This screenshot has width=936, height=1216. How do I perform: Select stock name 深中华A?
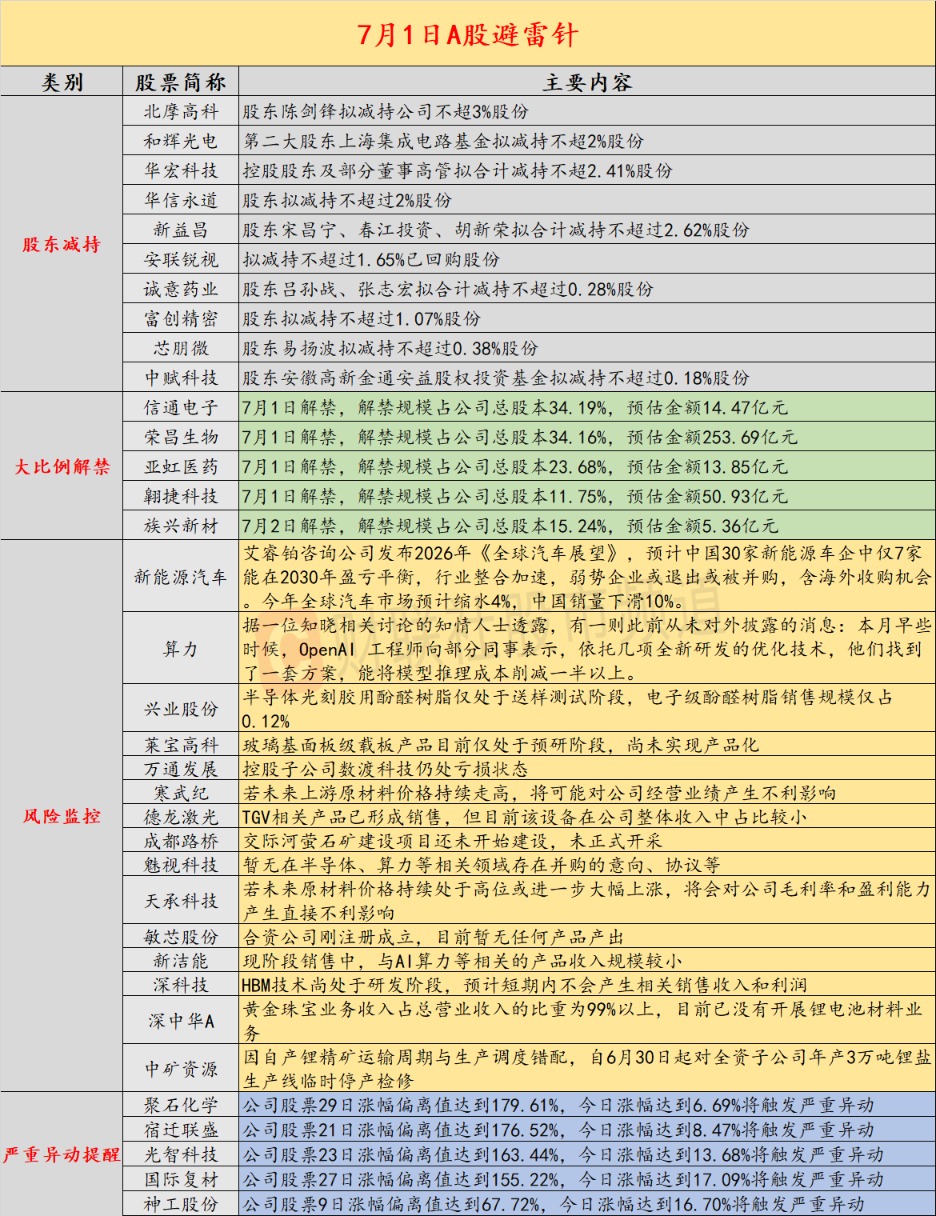[181, 1021]
